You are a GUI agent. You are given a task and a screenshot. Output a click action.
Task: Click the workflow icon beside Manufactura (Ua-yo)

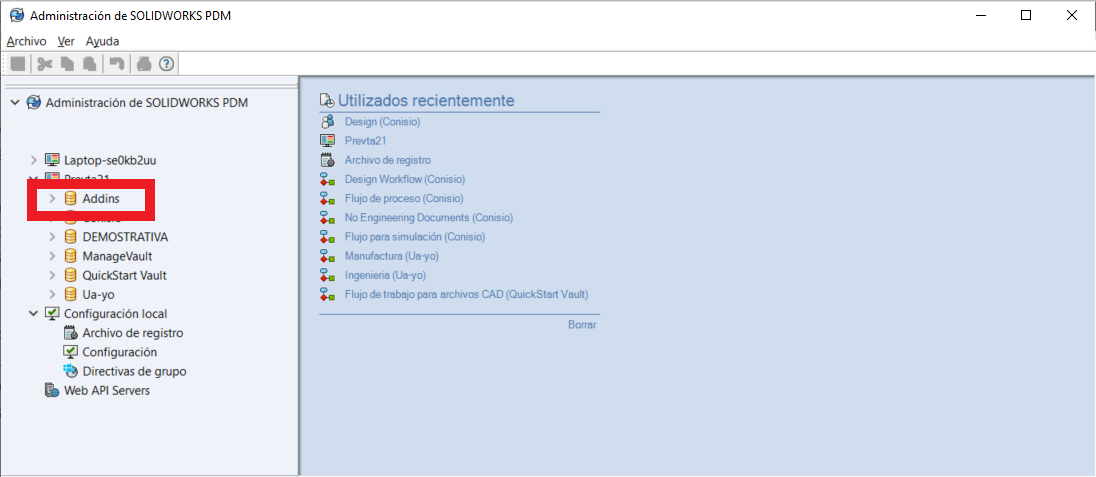tap(327, 256)
